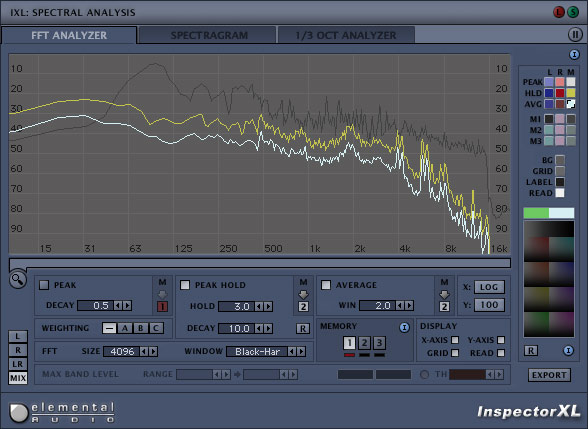The width and height of the screenshot is (588, 429).
Task: Open the 1/3 Oct Analyzer tab
Action: coord(346,35)
